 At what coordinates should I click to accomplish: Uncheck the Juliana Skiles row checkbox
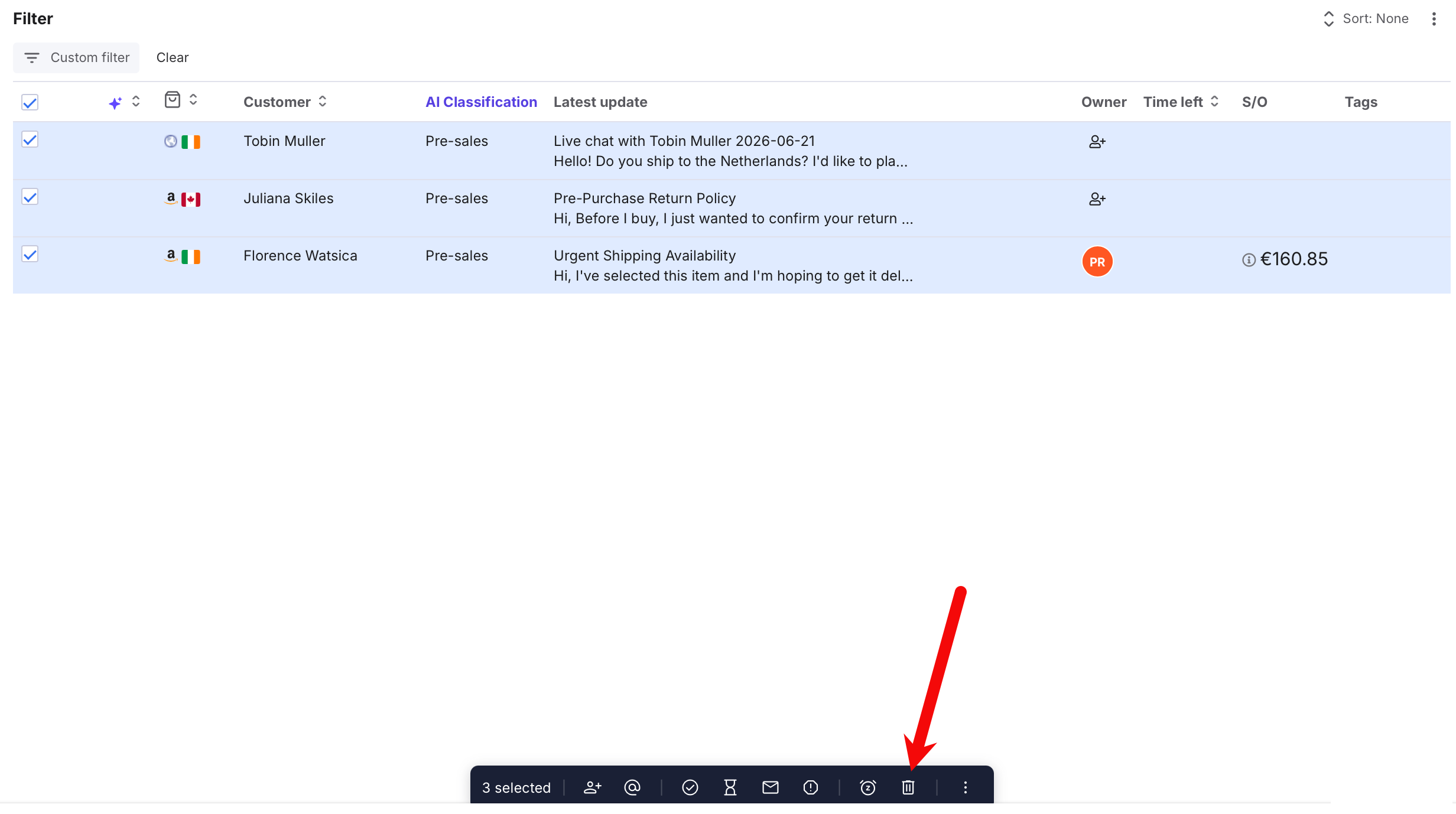(30, 197)
